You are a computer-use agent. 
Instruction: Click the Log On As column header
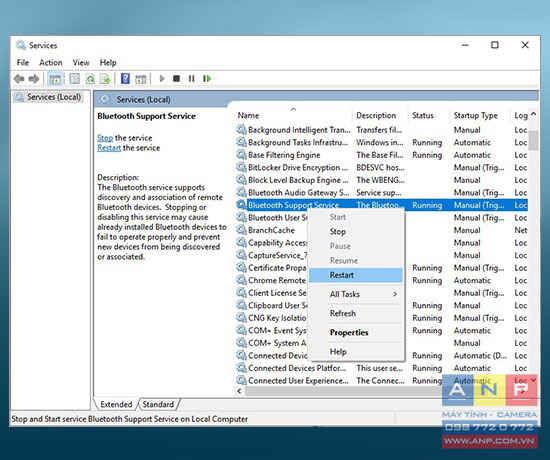click(520, 115)
